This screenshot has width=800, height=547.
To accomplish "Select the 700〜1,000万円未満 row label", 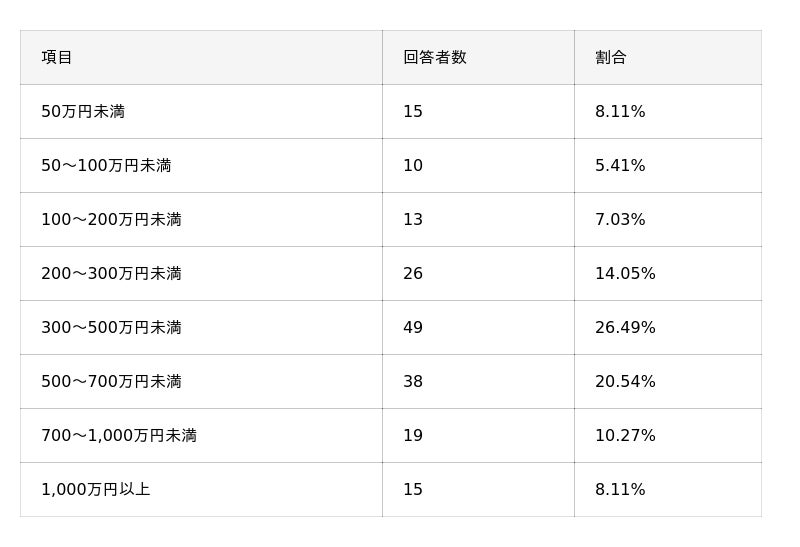I will tap(119, 436).
